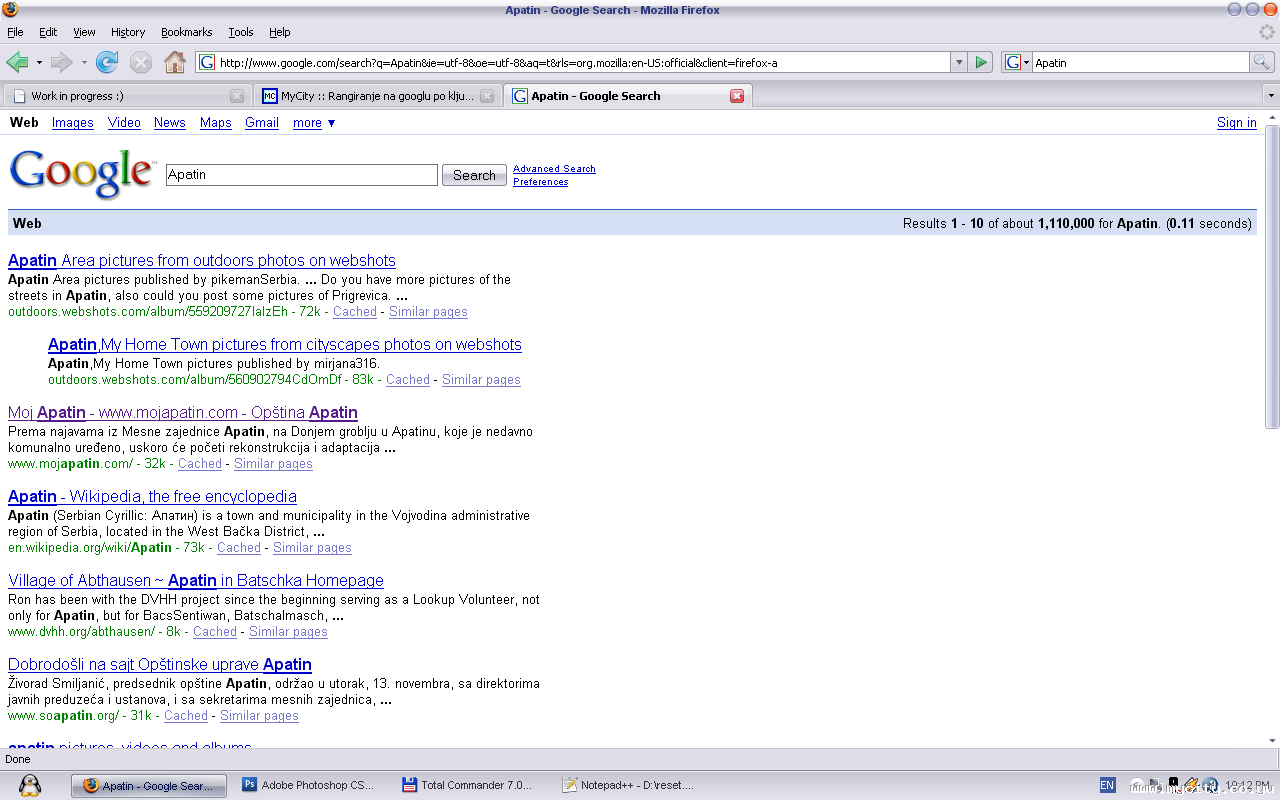Open the Gmail link
Image resolution: width=1280 pixels, height=800 pixels.
click(262, 123)
